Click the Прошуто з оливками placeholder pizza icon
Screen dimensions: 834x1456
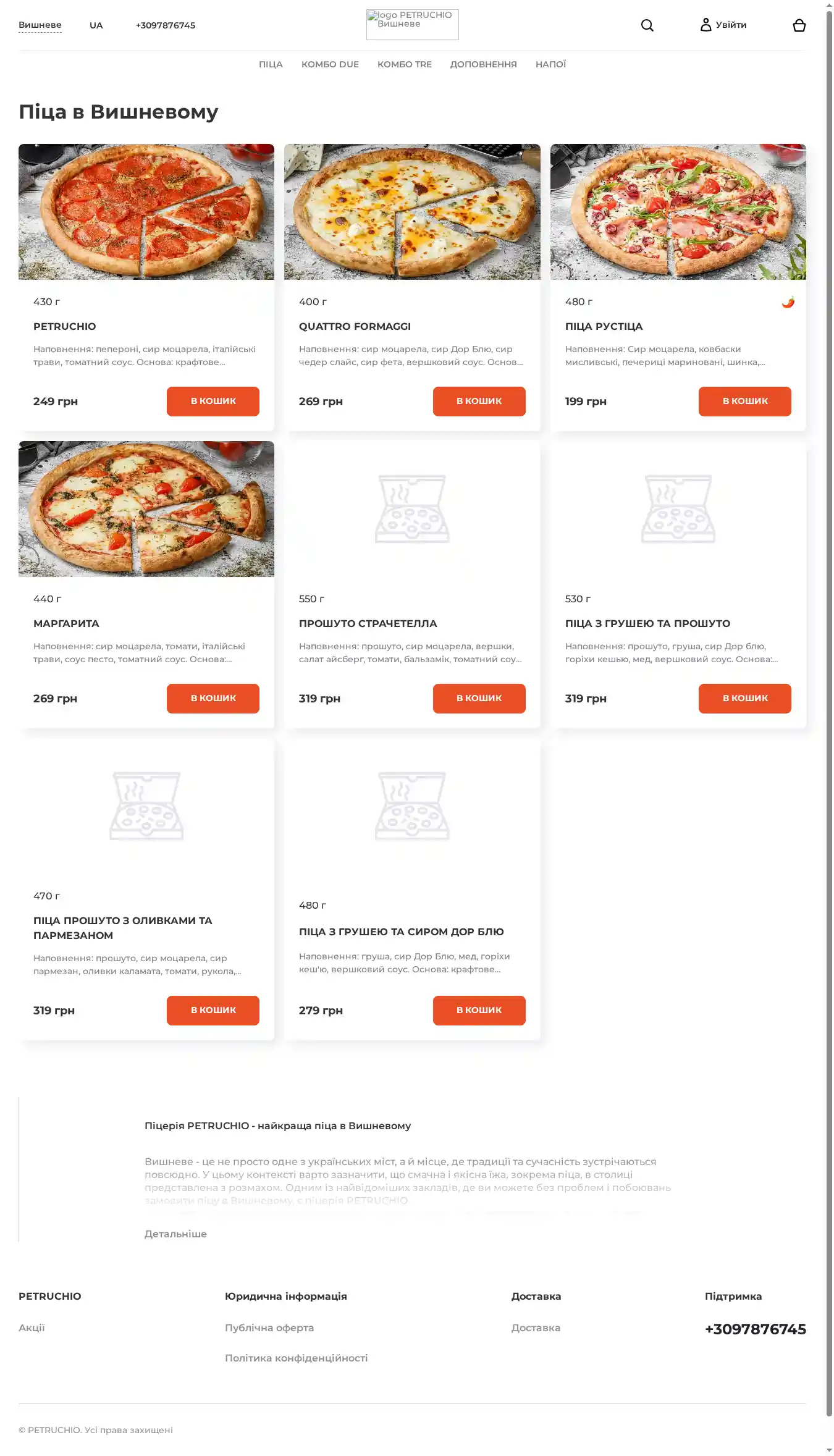pyautogui.click(x=146, y=806)
